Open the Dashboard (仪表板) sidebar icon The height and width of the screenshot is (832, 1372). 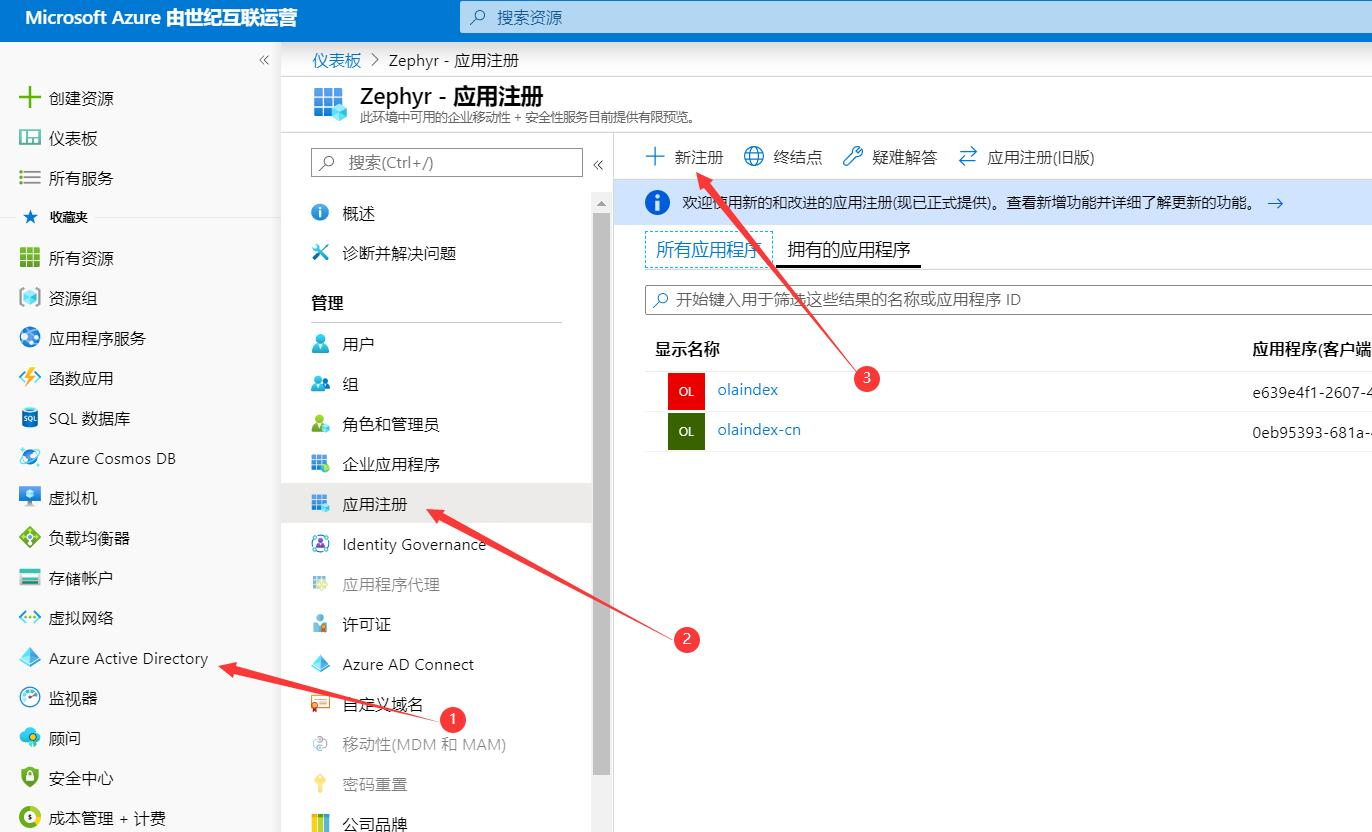30,138
